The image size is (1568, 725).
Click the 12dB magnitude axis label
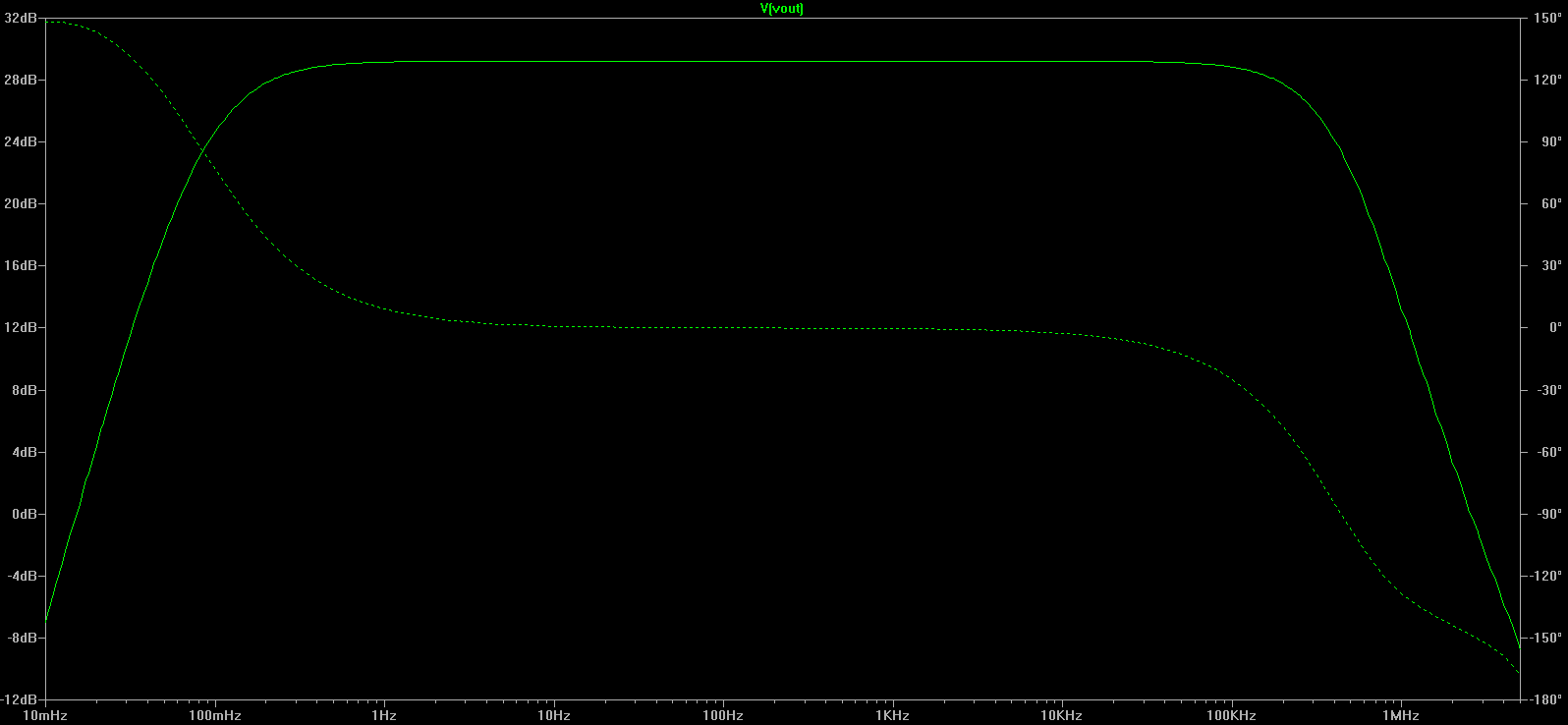tap(20, 327)
